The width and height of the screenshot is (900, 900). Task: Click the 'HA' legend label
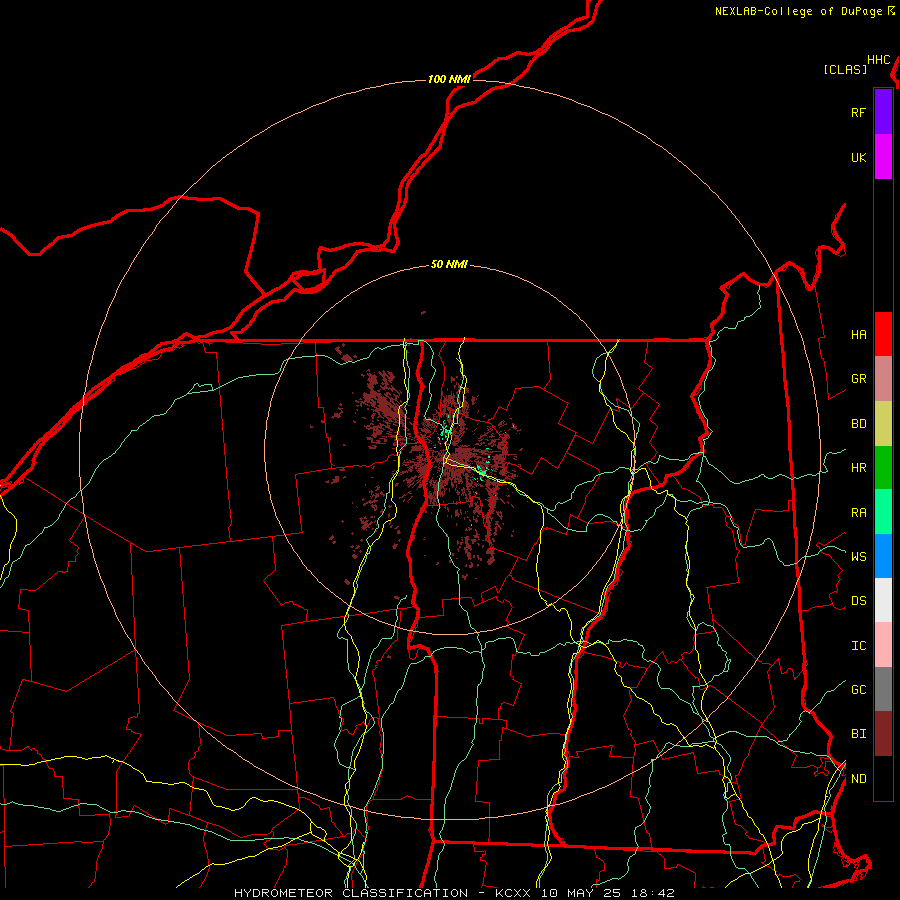click(858, 334)
